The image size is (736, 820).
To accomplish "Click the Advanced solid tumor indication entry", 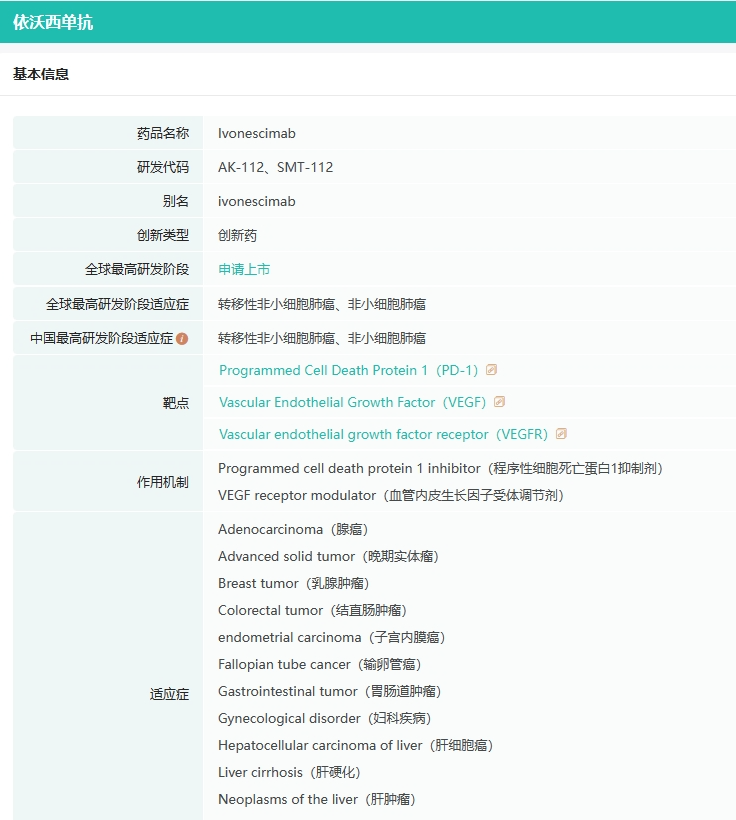I will click(329, 556).
